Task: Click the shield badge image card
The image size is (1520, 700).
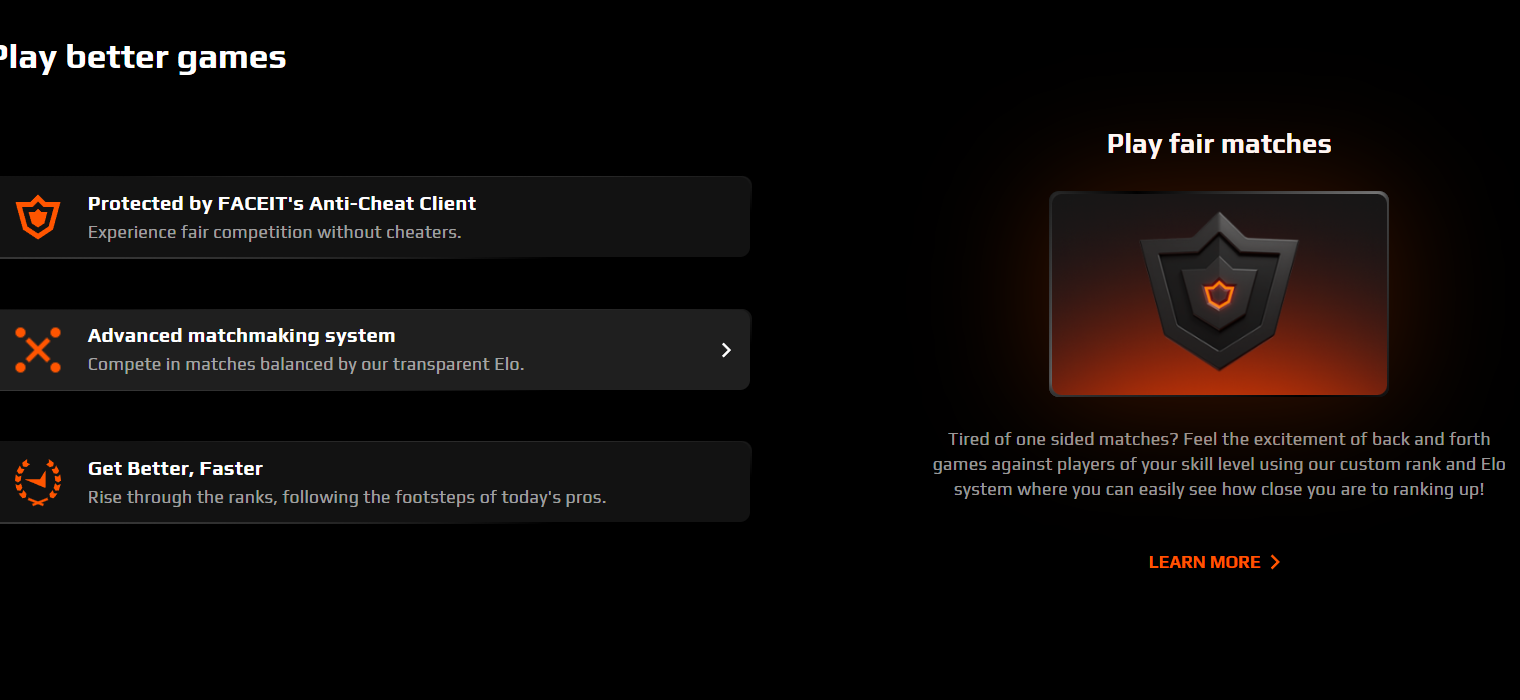Action: coord(1219,294)
